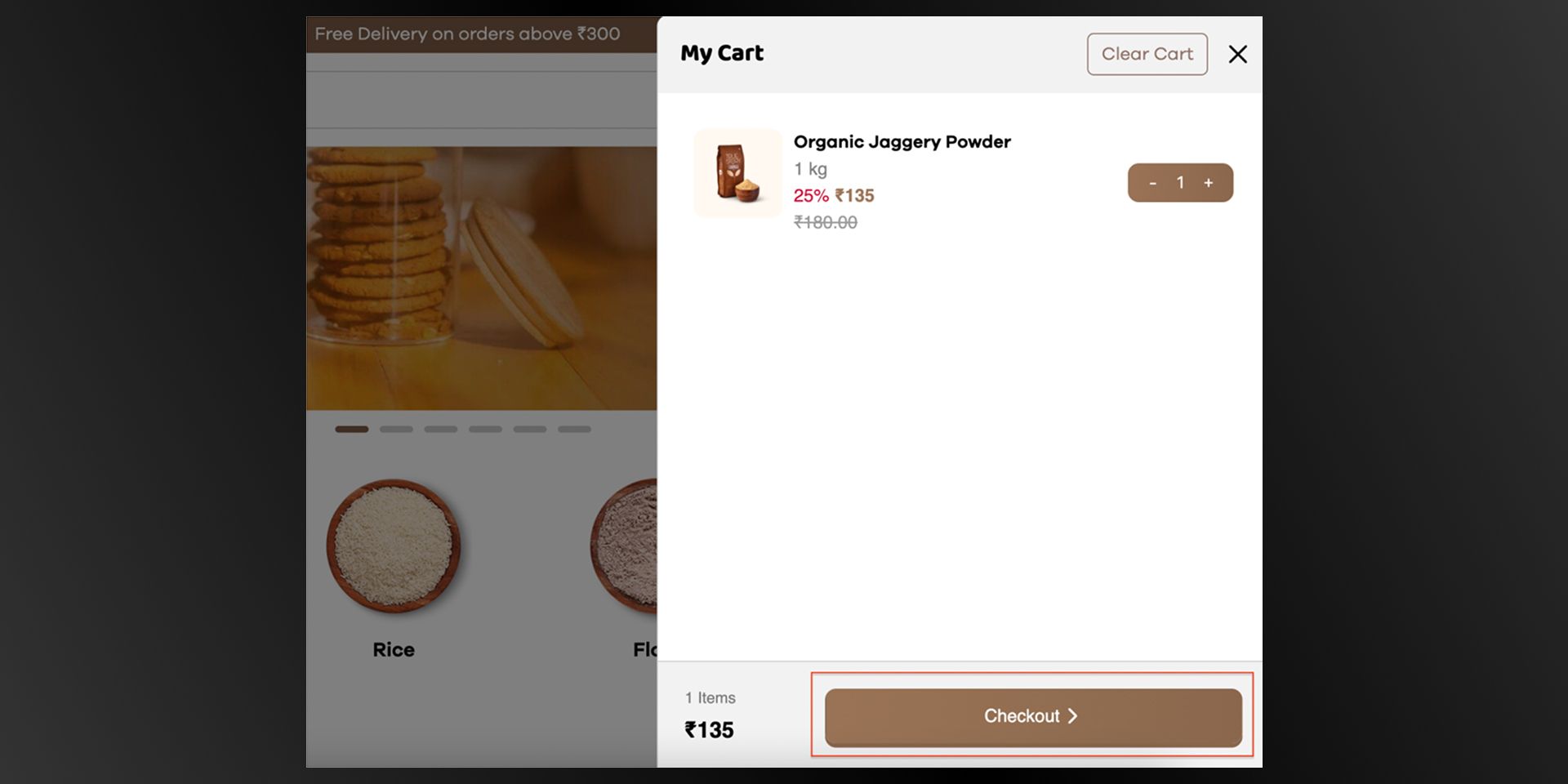This screenshot has height=784, width=1568.
Task: Open Organic Jaggery Powder product title
Action: point(902,142)
